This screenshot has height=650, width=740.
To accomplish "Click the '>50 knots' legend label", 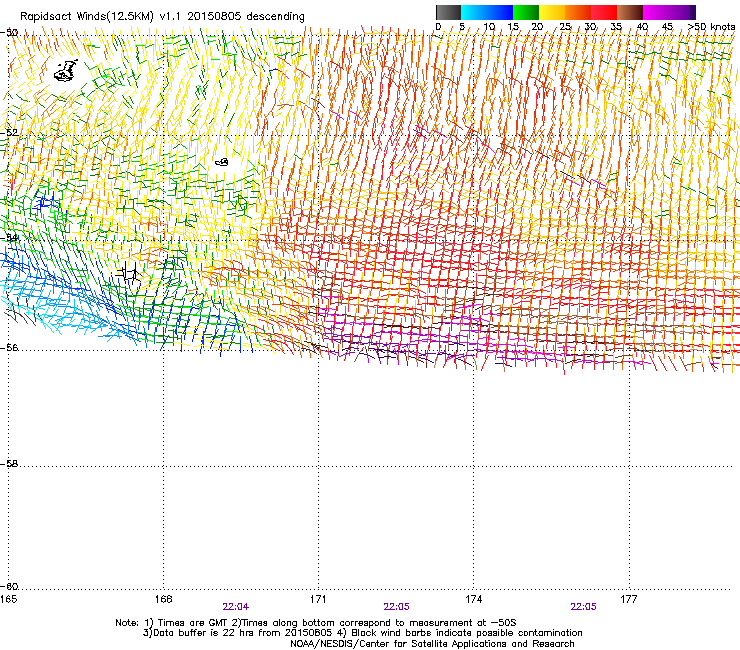I will tap(712, 27).
